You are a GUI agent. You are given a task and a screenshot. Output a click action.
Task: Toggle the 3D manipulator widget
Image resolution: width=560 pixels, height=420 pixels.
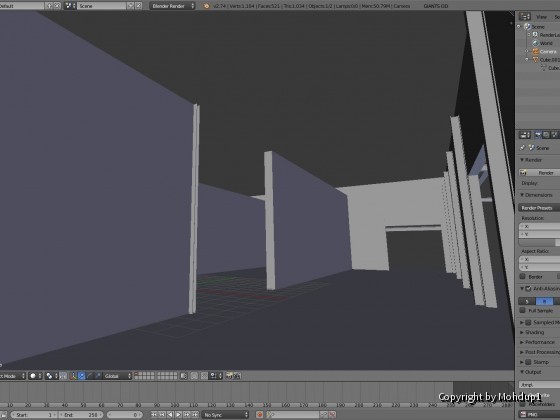pyautogui.click(x=73, y=376)
